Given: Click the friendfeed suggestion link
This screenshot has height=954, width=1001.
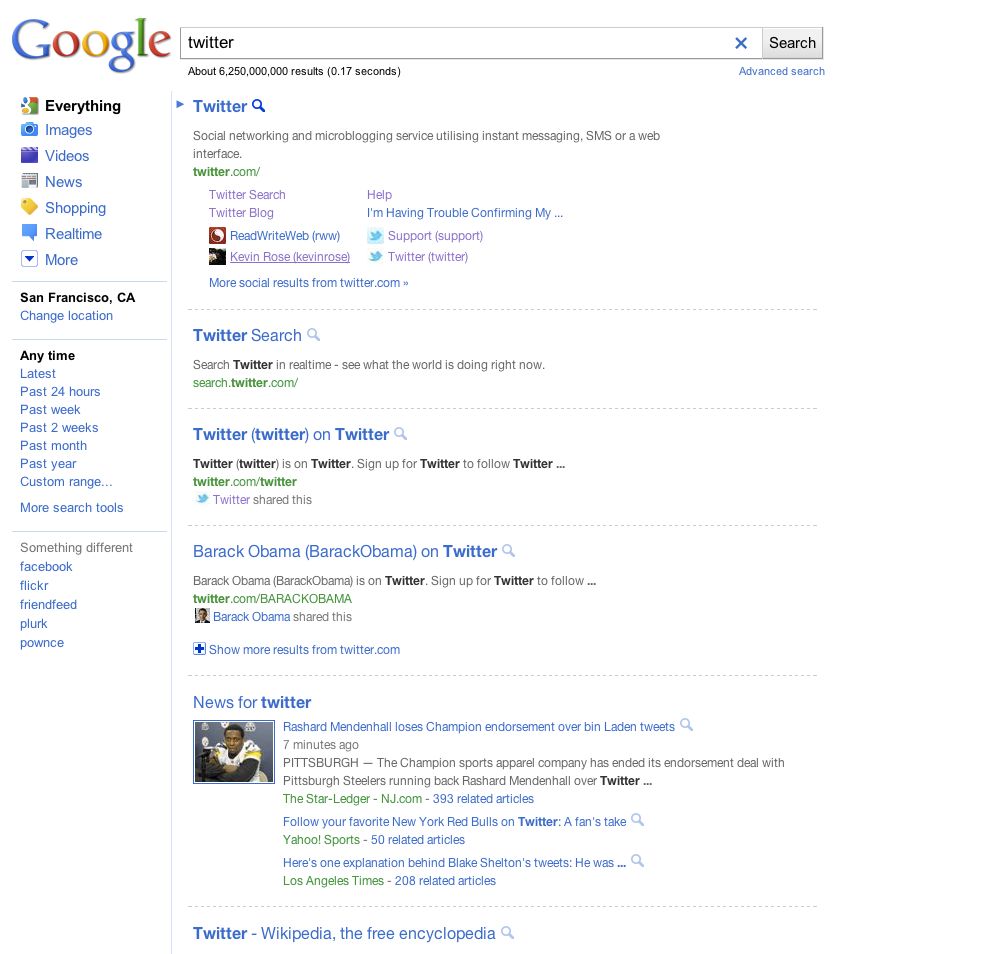Looking at the screenshot, I should pos(48,605).
